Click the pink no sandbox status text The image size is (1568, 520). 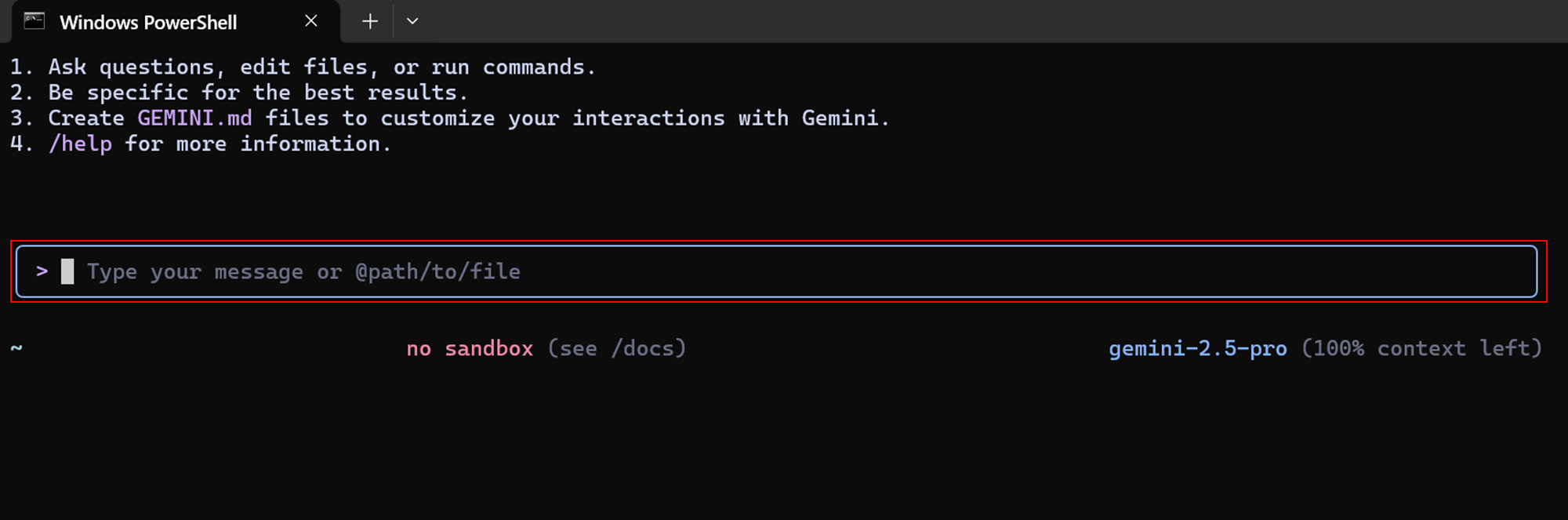(x=470, y=348)
